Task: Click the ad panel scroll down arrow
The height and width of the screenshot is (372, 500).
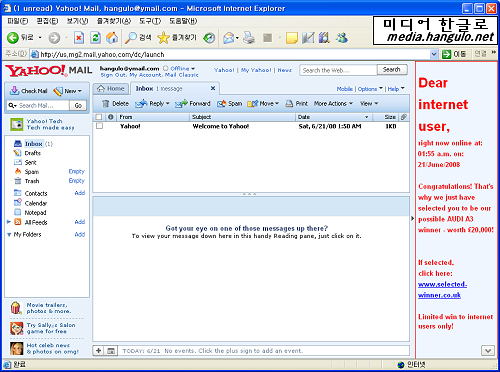Action: 488,351
